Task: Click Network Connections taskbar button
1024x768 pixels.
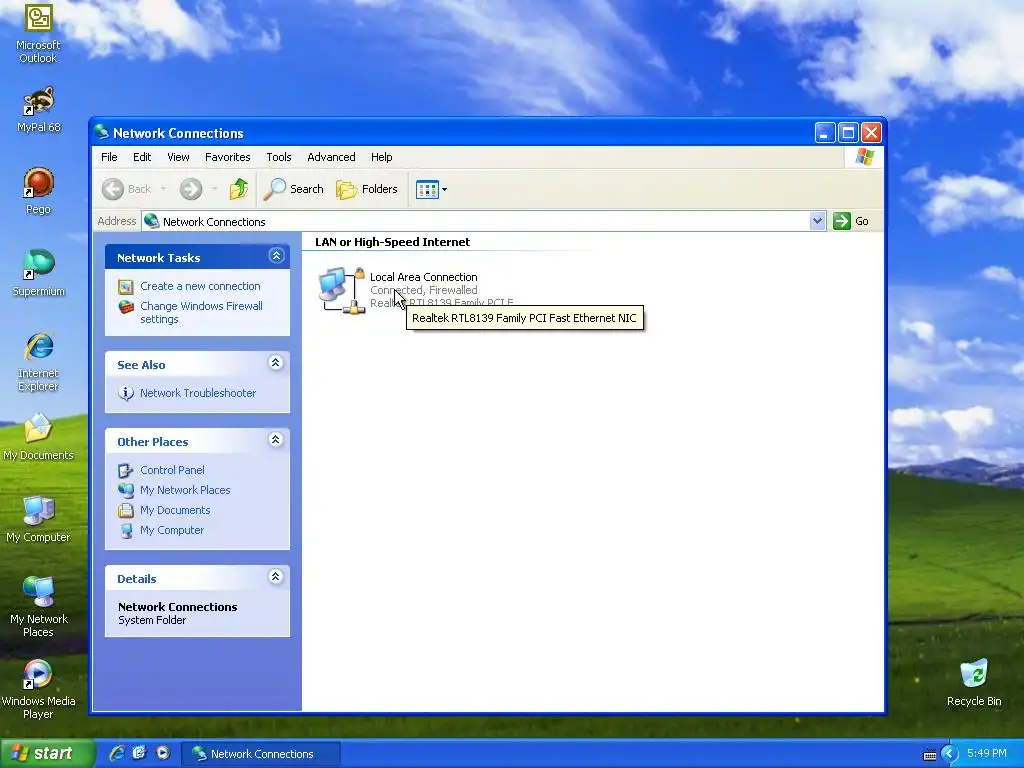Action: coord(261,754)
